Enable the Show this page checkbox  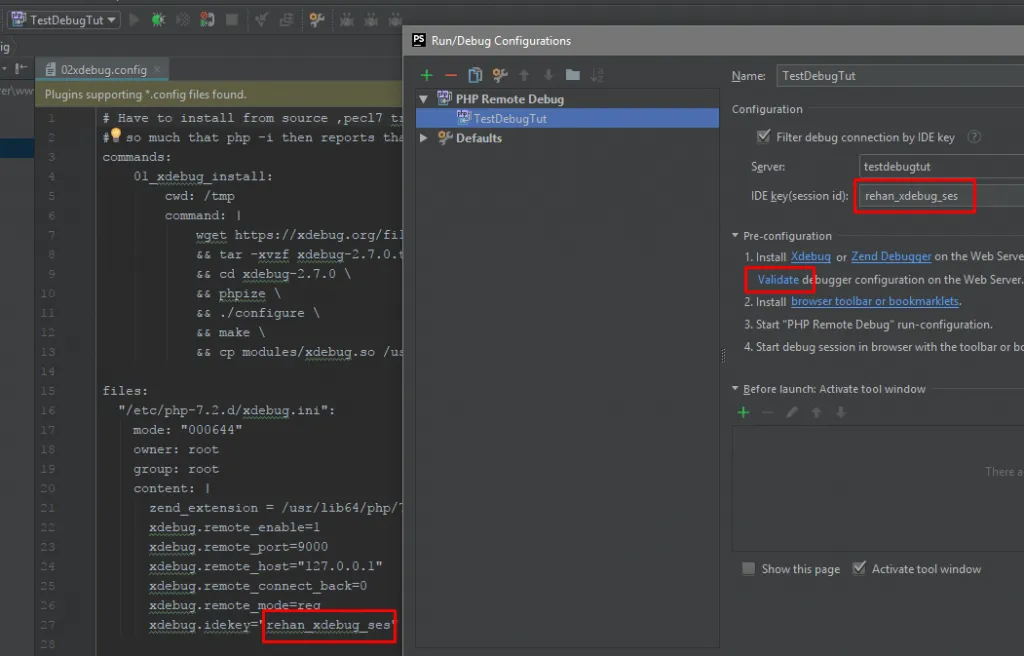749,569
